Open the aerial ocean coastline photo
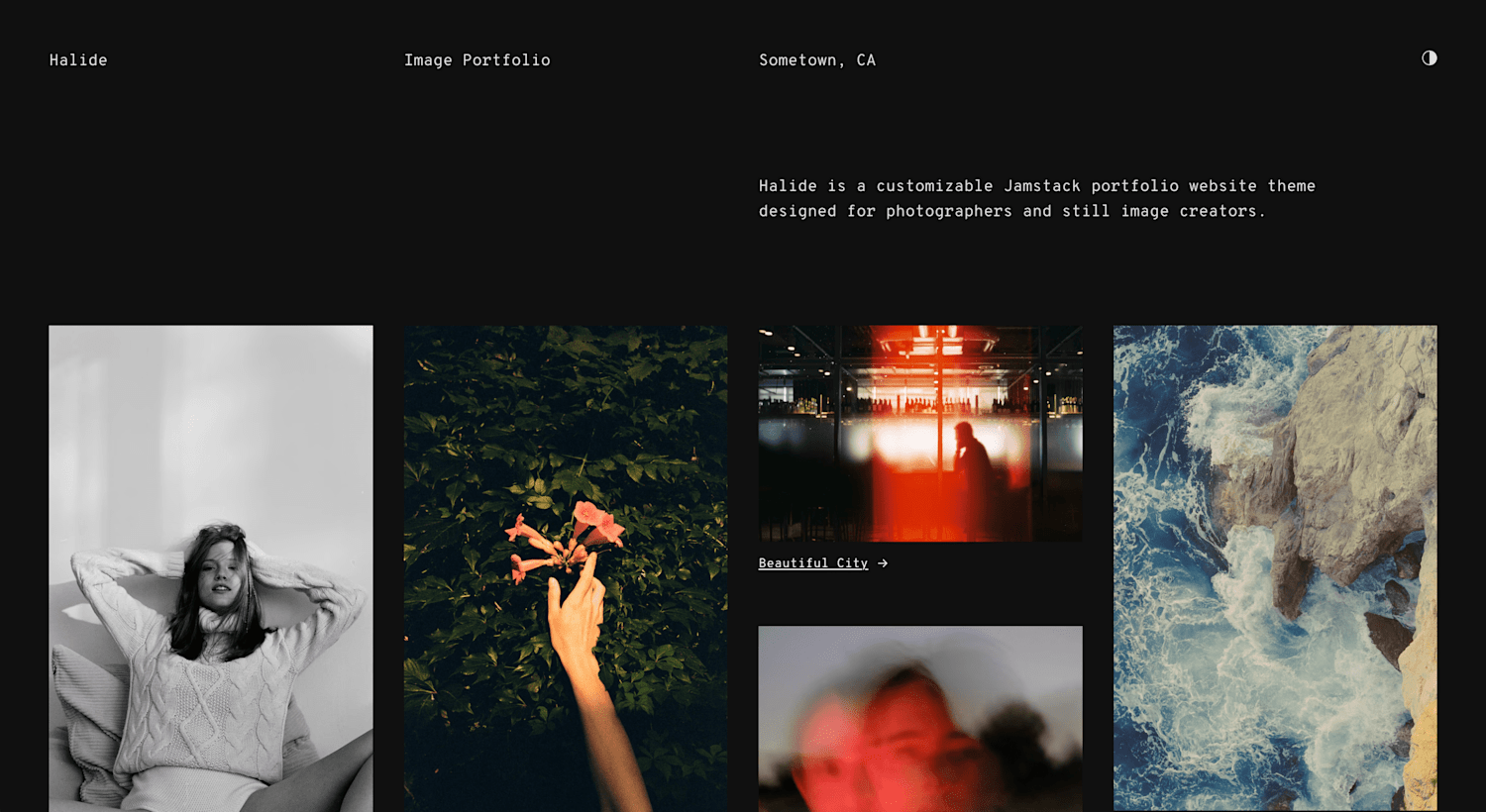 [1275, 568]
